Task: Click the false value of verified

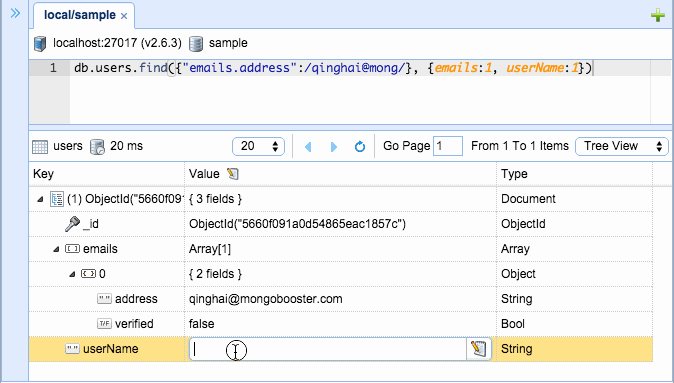Action: tap(202, 324)
